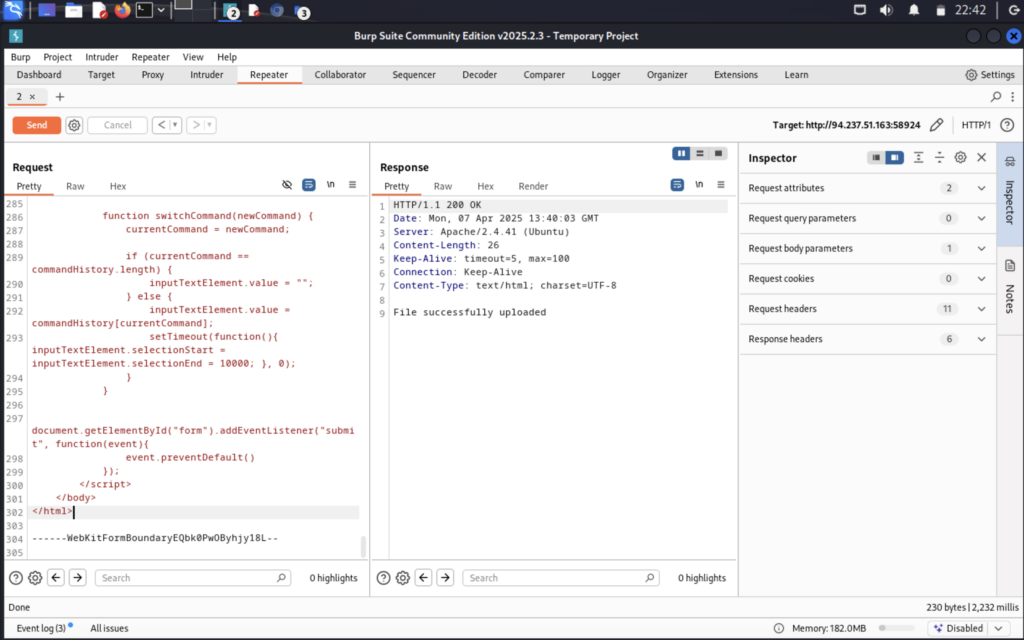
Task: Open Inspector settings gear
Action: tap(960, 157)
